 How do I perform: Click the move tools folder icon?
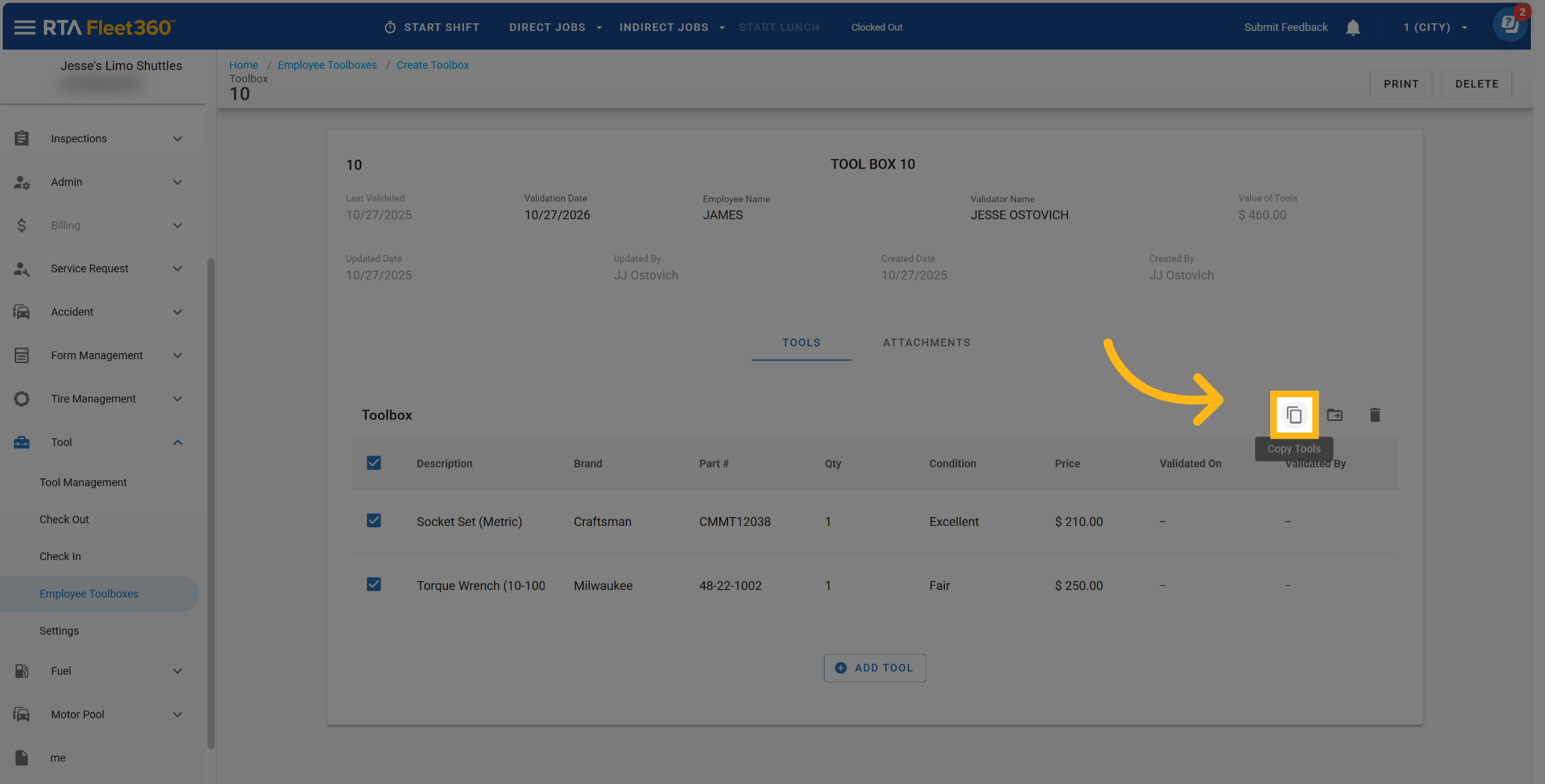pyautogui.click(x=1334, y=415)
